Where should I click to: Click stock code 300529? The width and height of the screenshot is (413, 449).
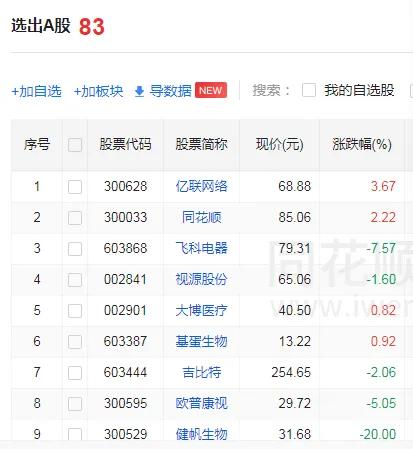tap(125, 434)
